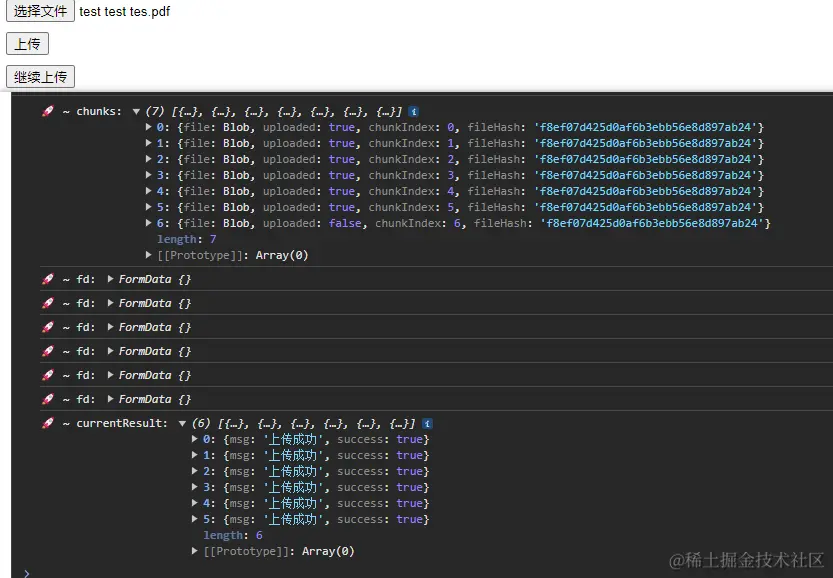Expand the first fd FormData log entry
Screen dimensions: 833x578
click(110, 279)
